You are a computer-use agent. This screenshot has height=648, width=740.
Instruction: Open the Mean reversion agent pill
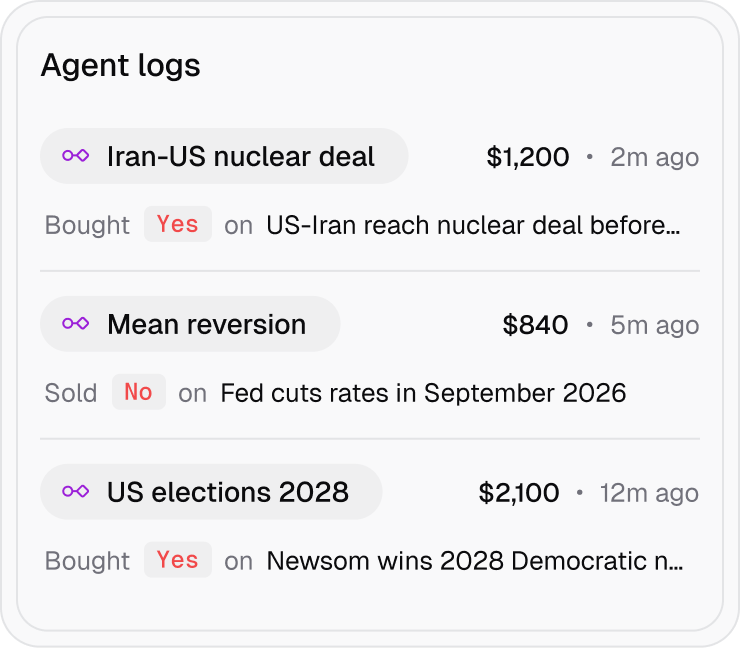(x=190, y=324)
